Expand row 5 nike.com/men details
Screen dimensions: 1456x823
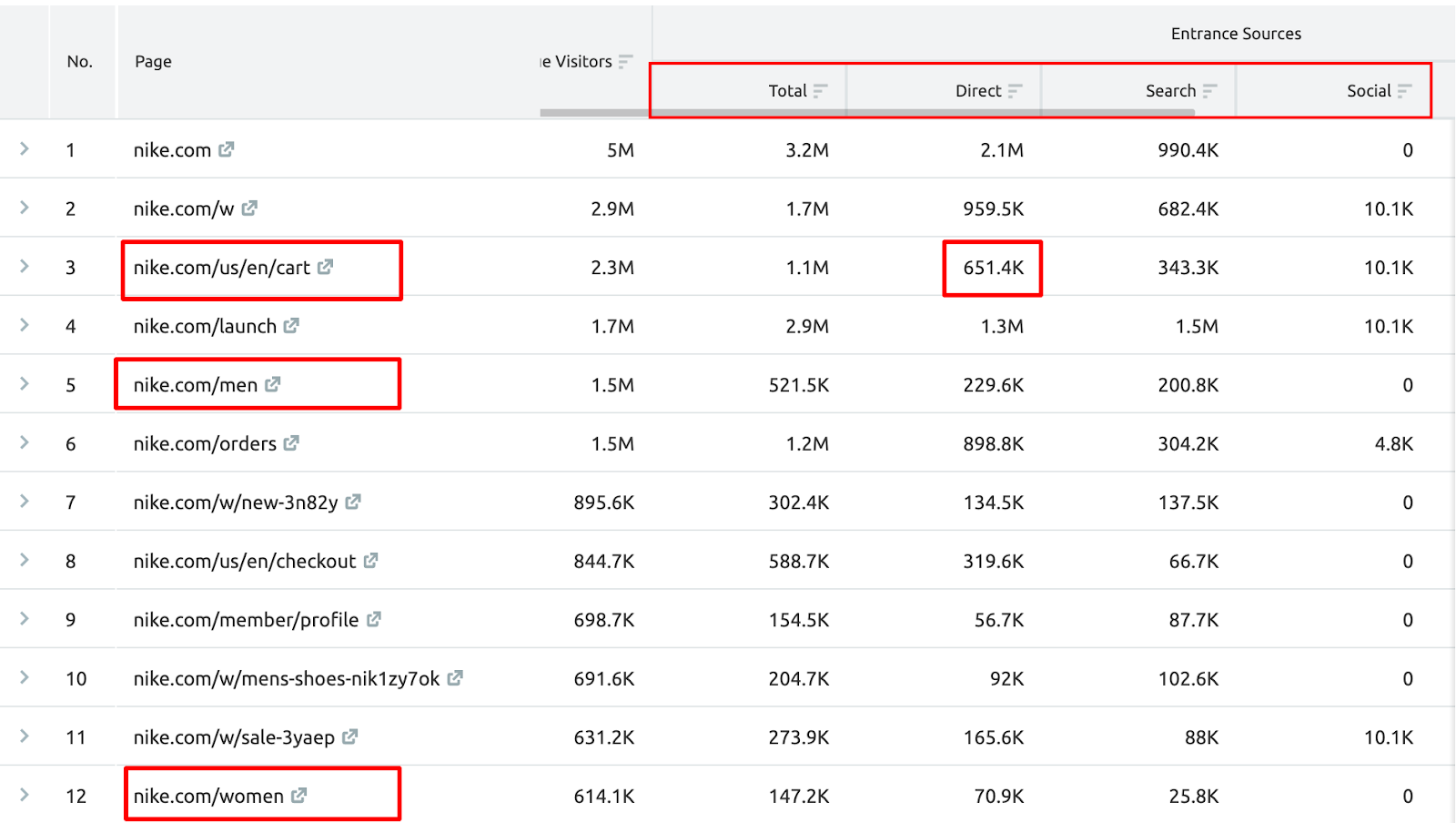click(x=25, y=383)
